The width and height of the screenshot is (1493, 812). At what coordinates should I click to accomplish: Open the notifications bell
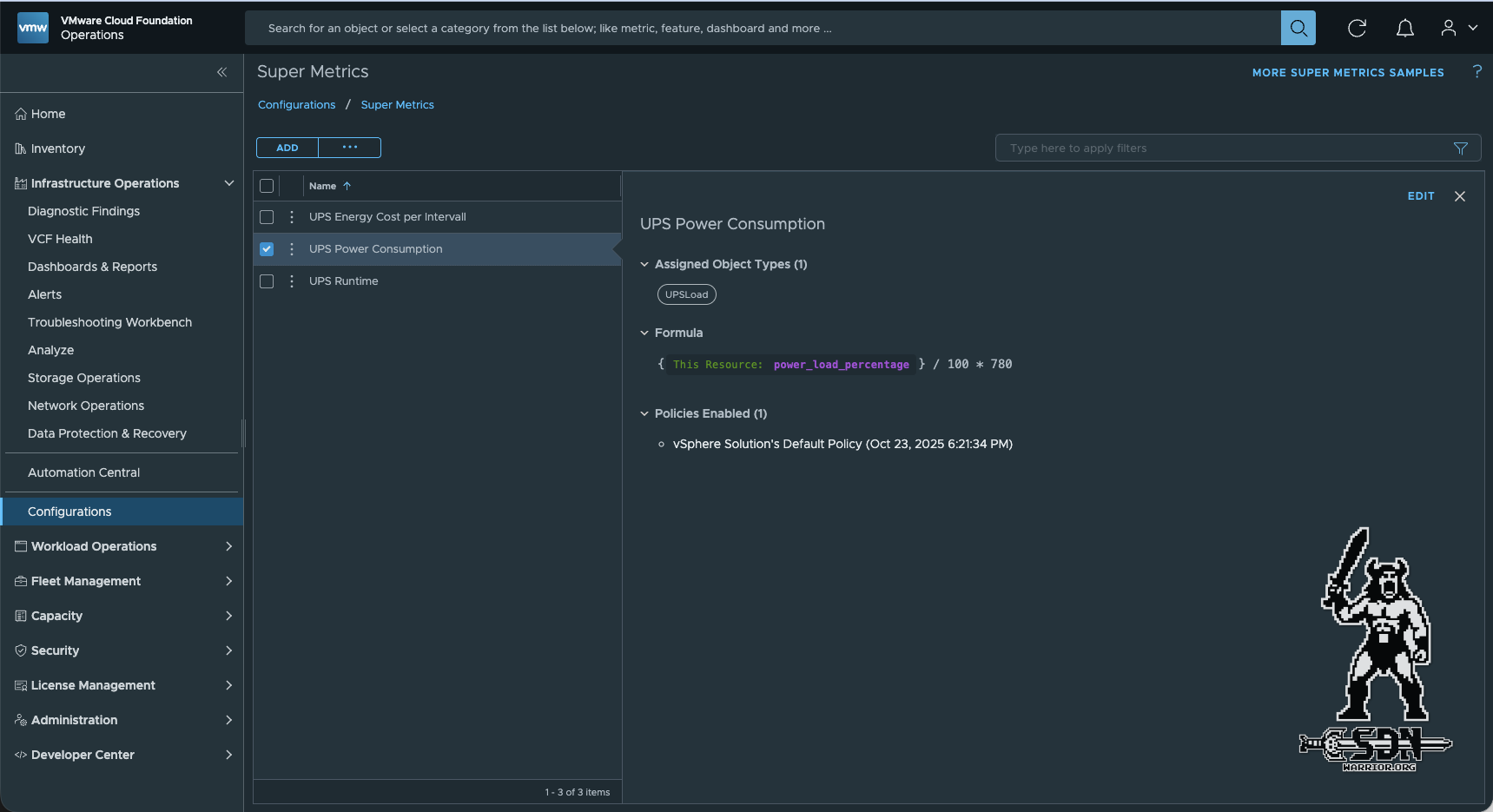click(1404, 28)
